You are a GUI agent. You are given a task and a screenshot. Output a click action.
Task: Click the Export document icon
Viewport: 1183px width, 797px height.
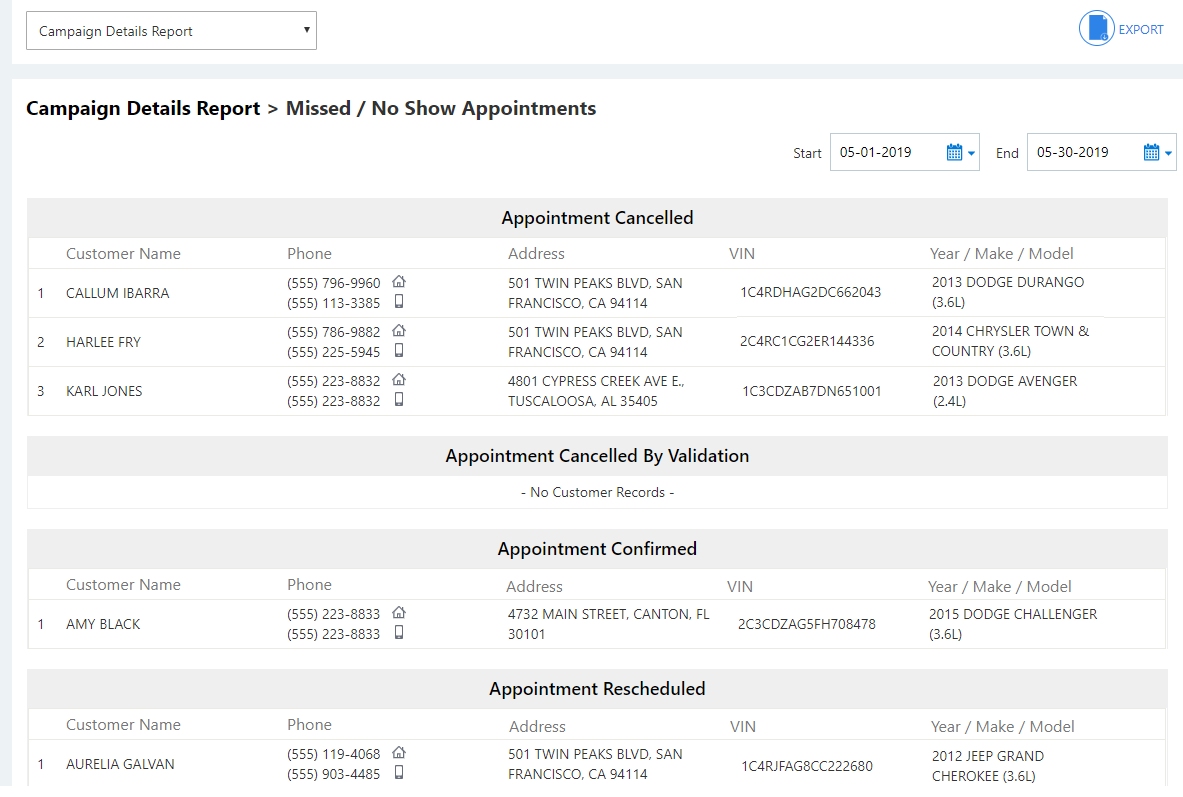coord(1096,29)
